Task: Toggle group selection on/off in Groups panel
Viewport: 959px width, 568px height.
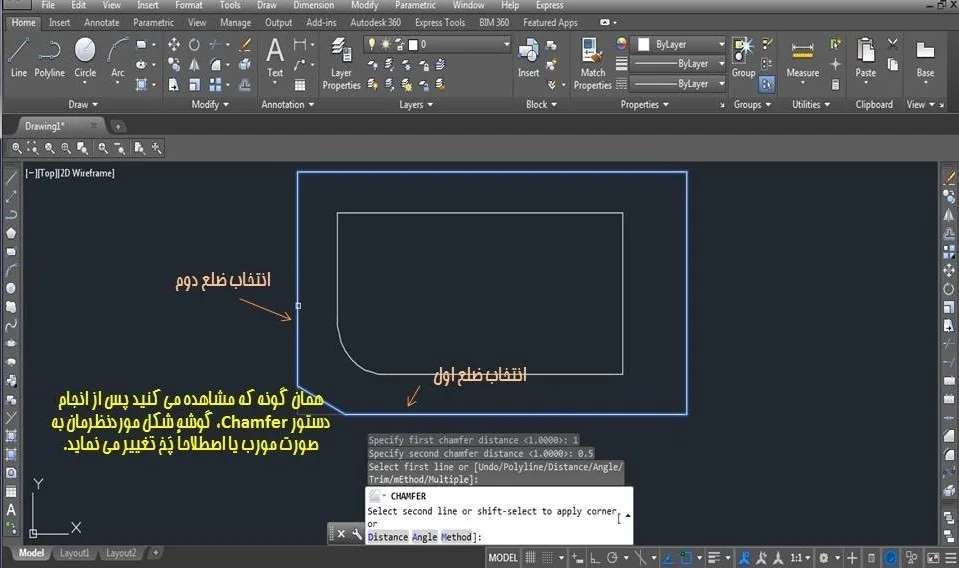Action: click(766, 84)
